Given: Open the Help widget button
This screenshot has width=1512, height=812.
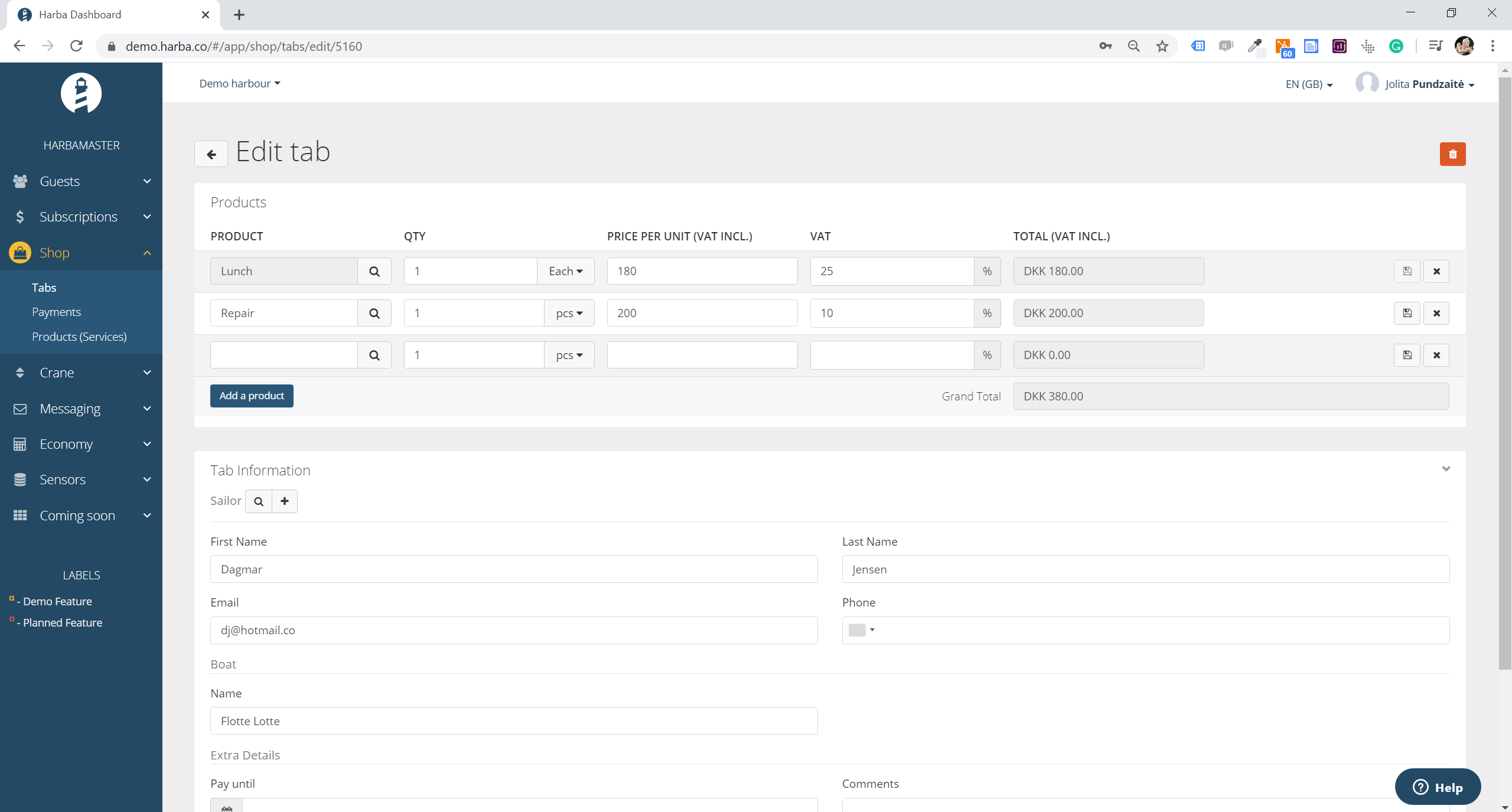Looking at the screenshot, I should [1437, 787].
